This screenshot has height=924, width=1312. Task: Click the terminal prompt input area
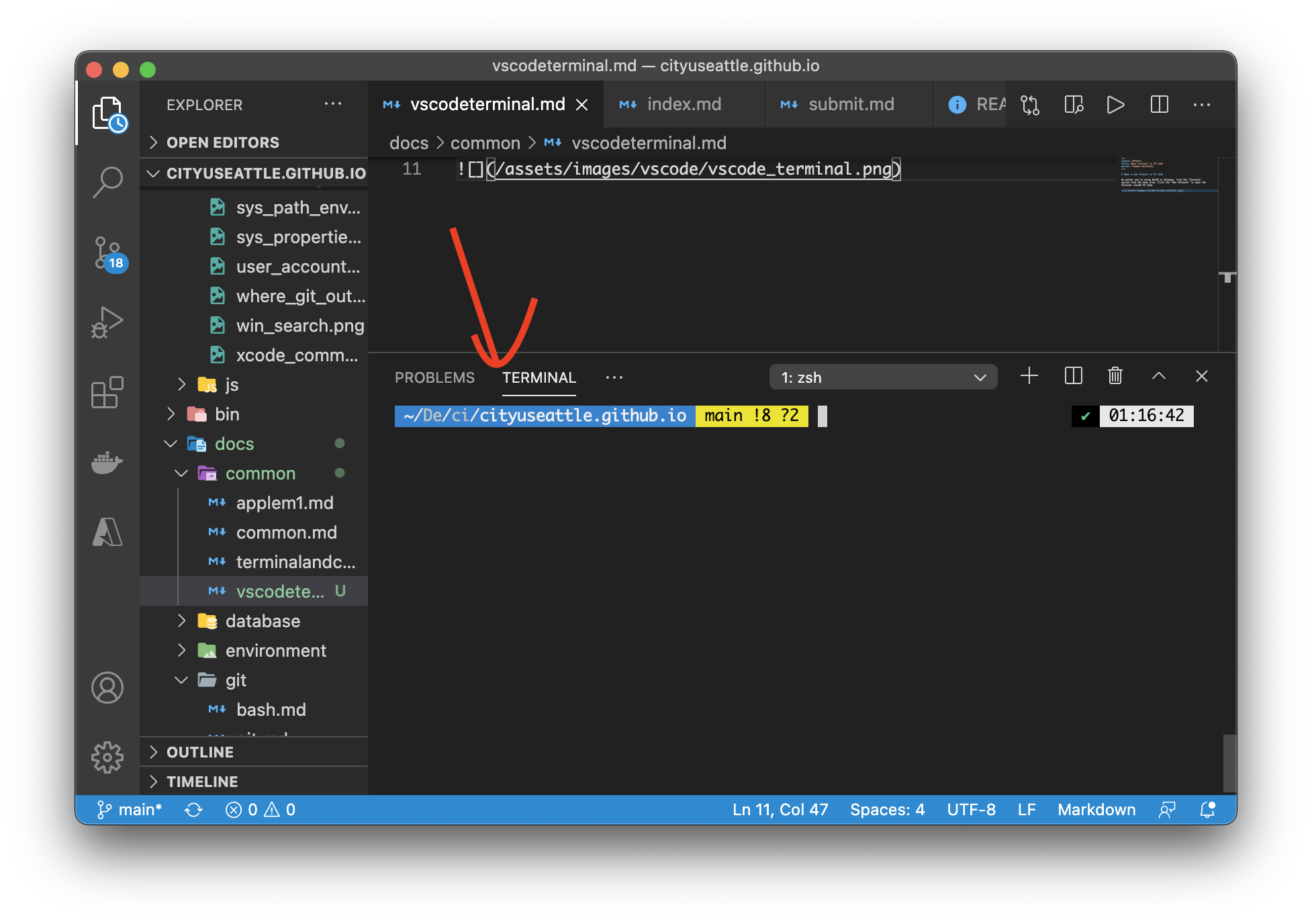click(822, 416)
